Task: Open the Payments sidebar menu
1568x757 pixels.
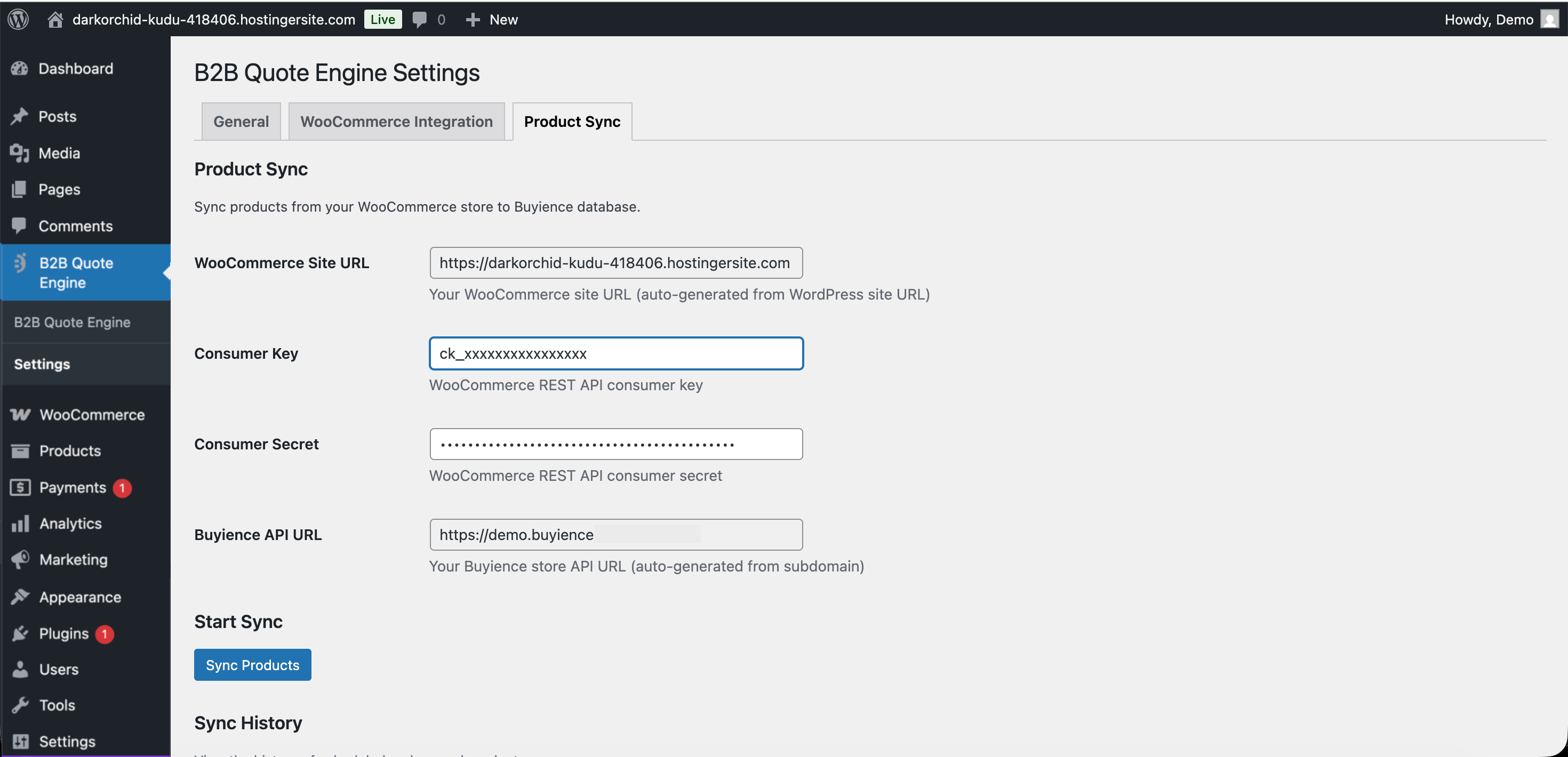Action: click(72, 487)
